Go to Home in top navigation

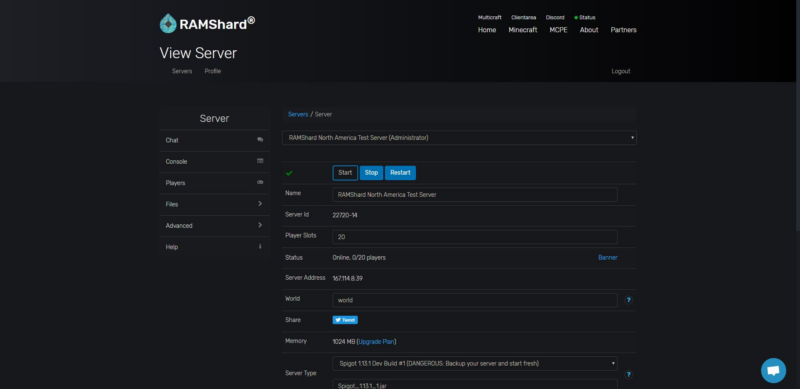[x=487, y=30]
